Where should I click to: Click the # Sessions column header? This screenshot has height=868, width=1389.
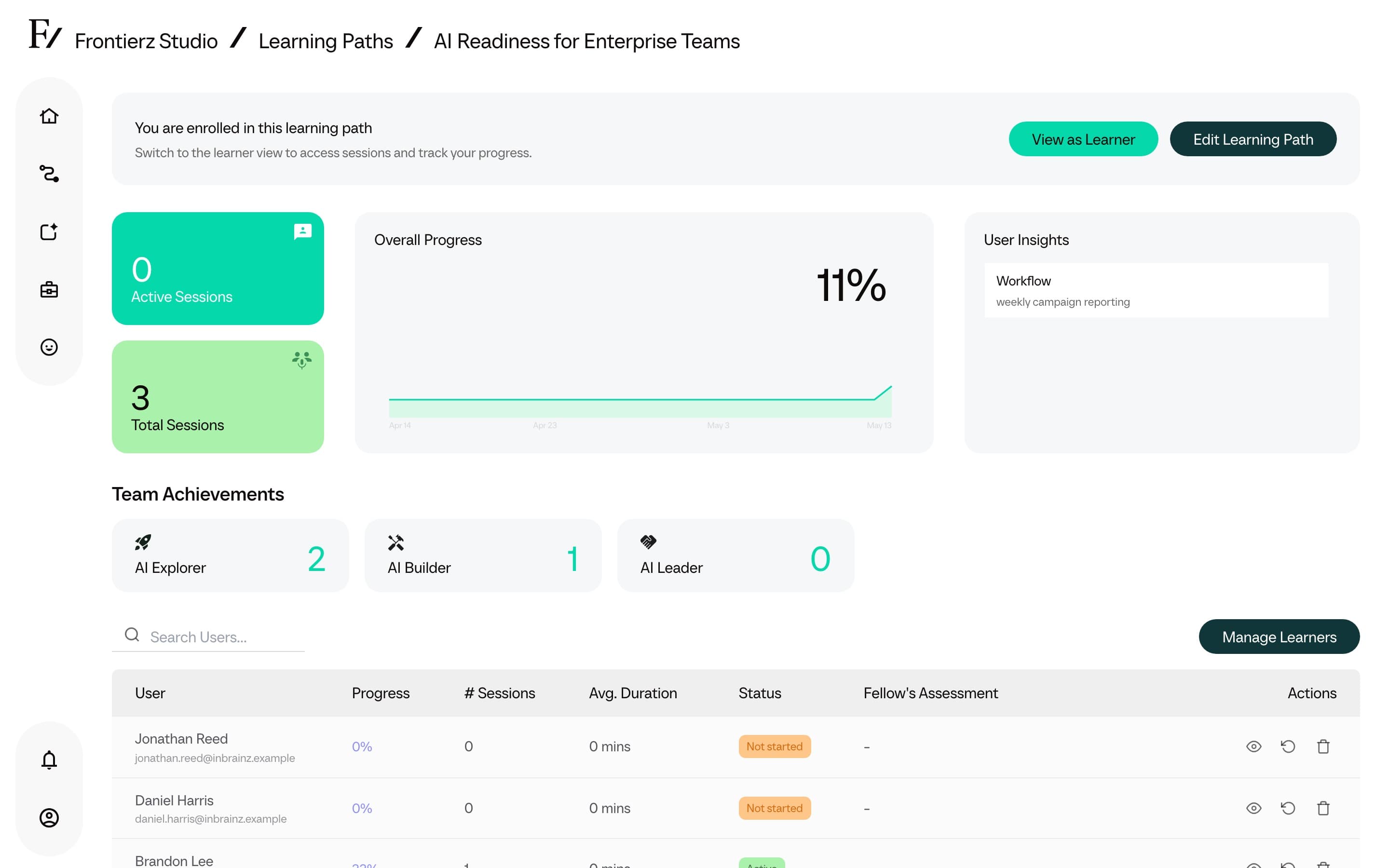499,693
